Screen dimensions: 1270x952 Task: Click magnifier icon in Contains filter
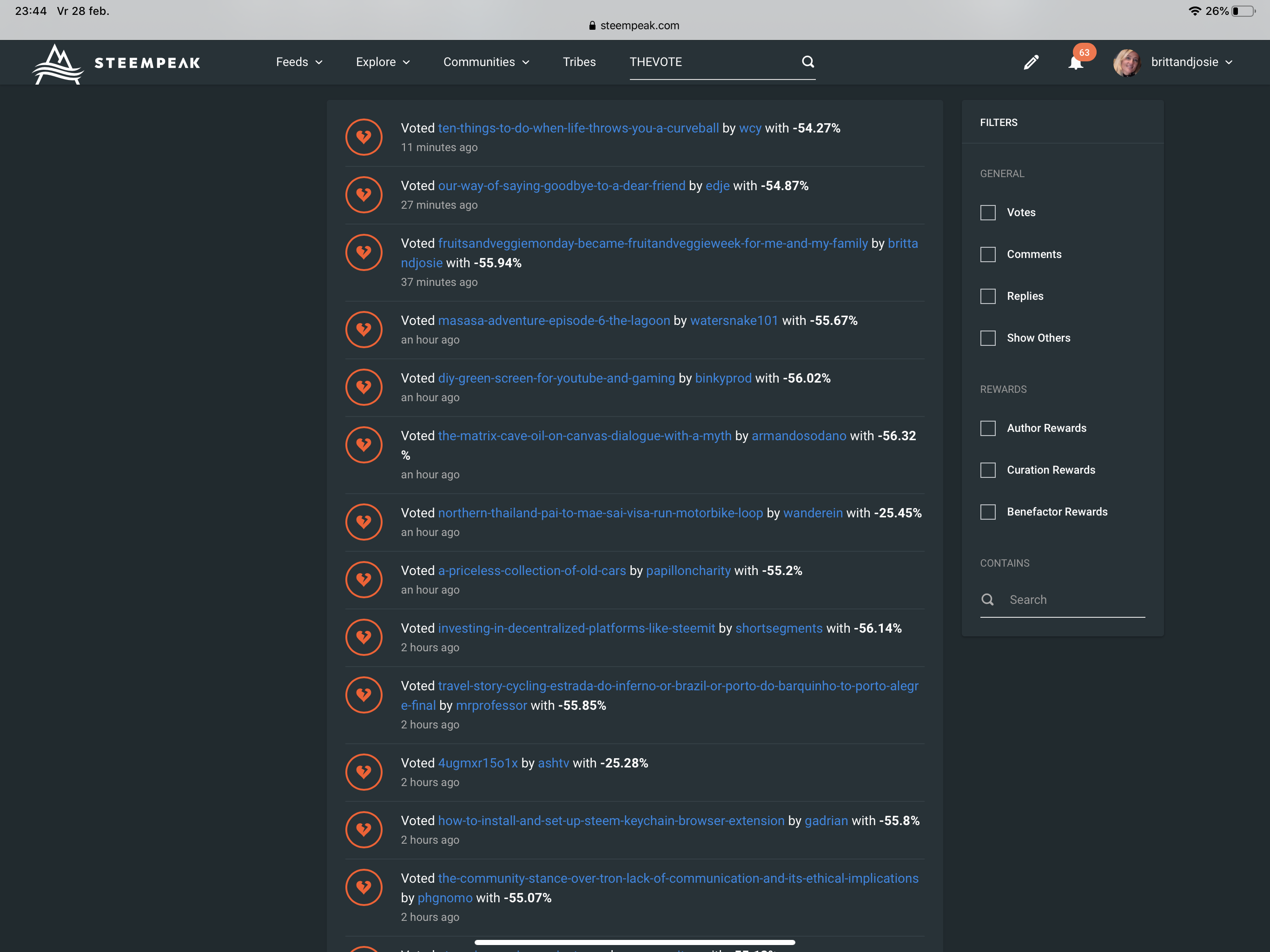pos(987,600)
